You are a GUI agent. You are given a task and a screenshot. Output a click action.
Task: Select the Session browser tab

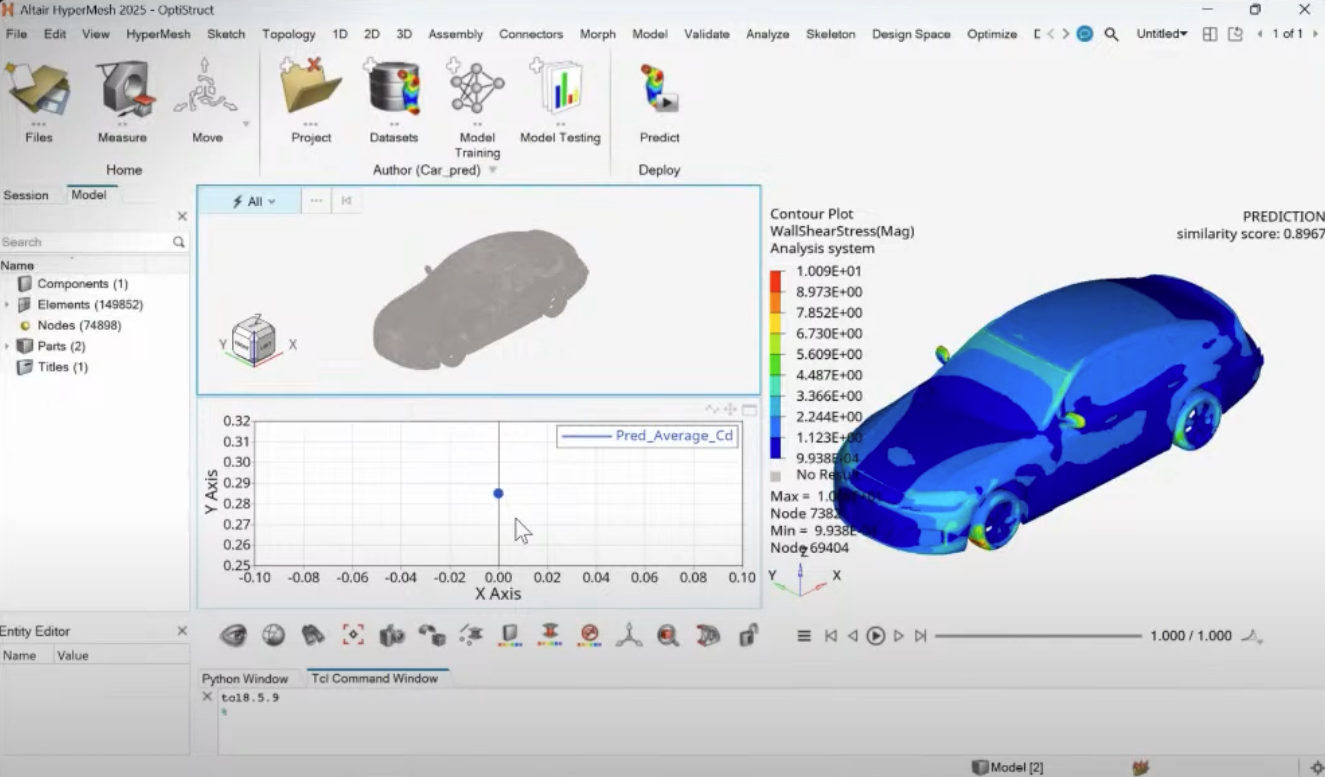[26, 195]
